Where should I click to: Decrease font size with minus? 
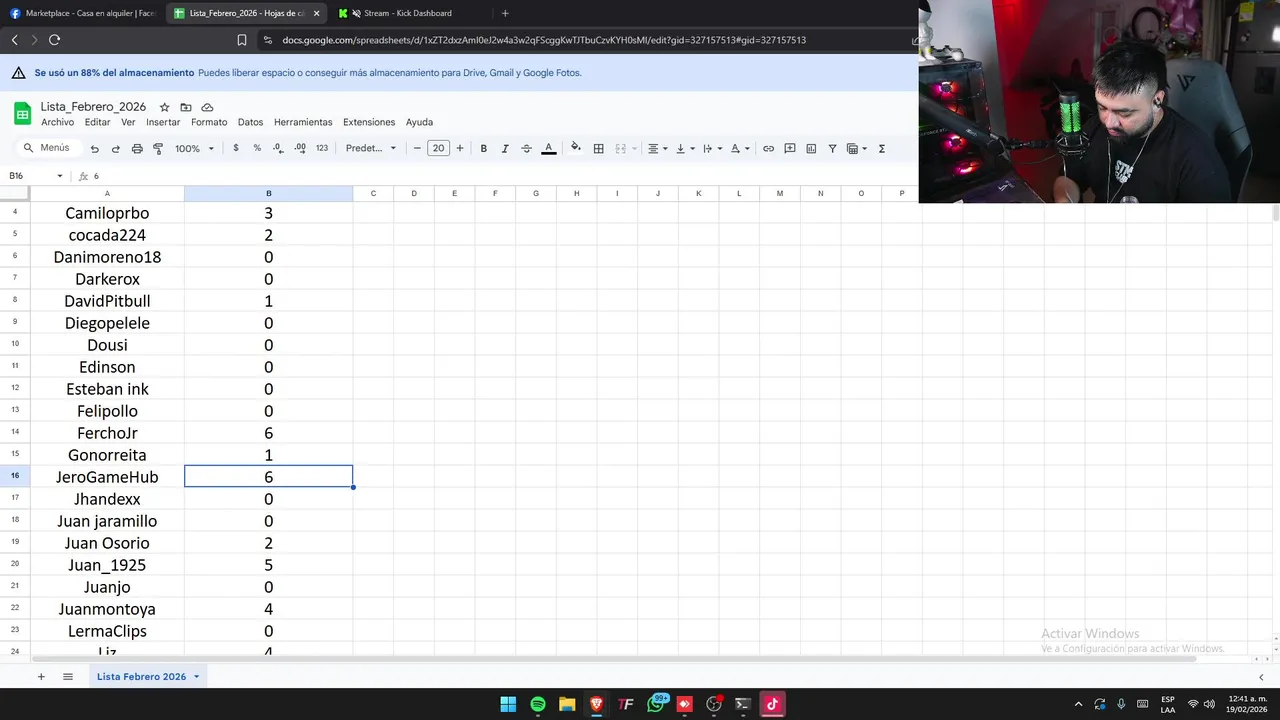[417, 148]
